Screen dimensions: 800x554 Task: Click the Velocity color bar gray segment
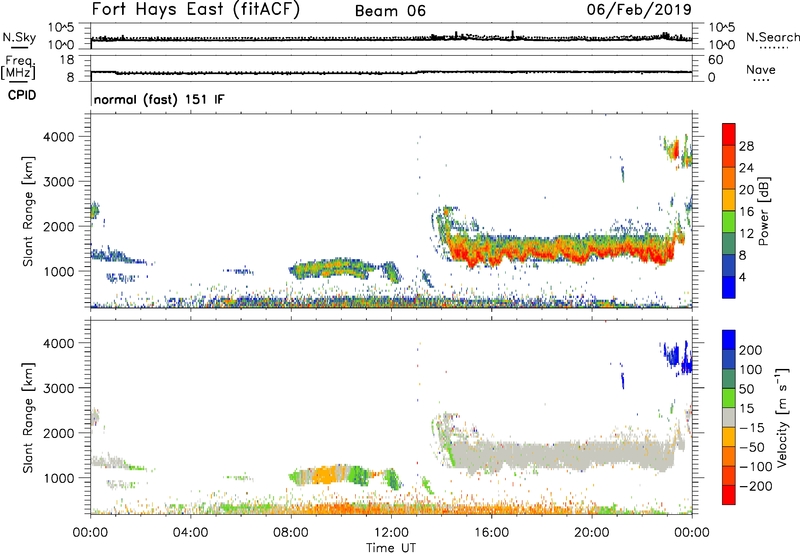pyautogui.click(x=729, y=417)
